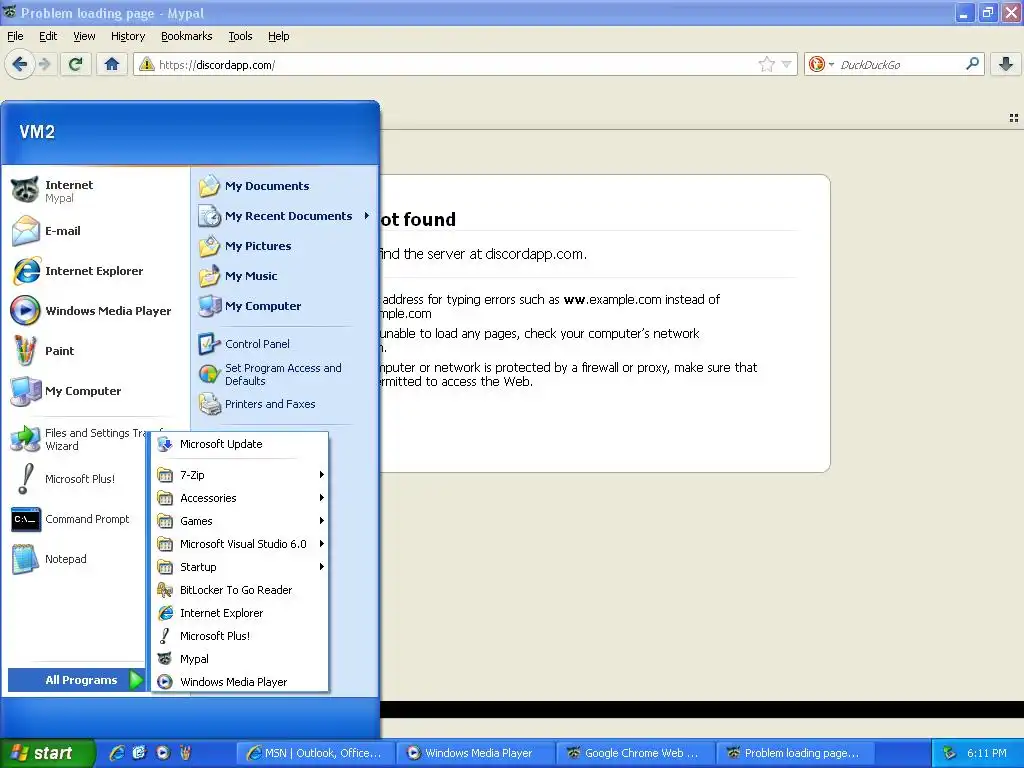1024x768 pixels.
Task: Expand Microsoft Visual Studio 6.0 folder
Action: pos(240,544)
